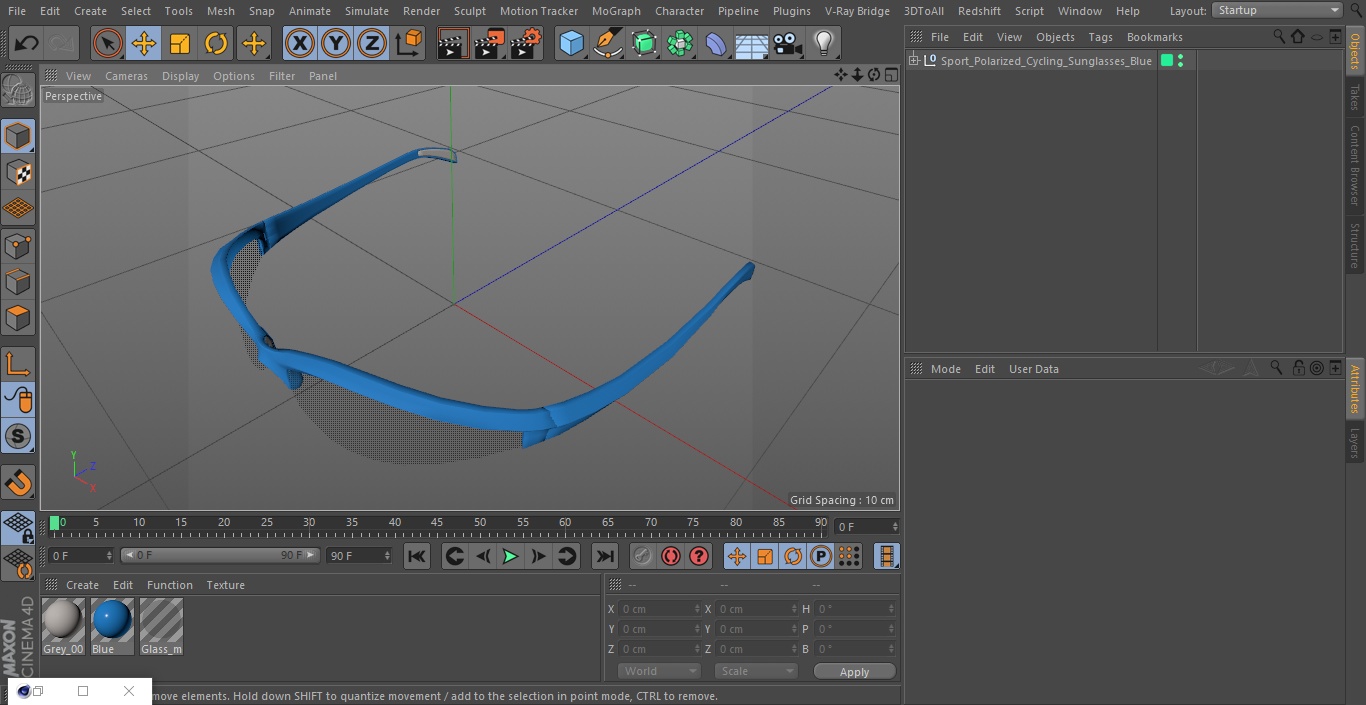Open Attributes User Data menu

tap(1033, 369)
